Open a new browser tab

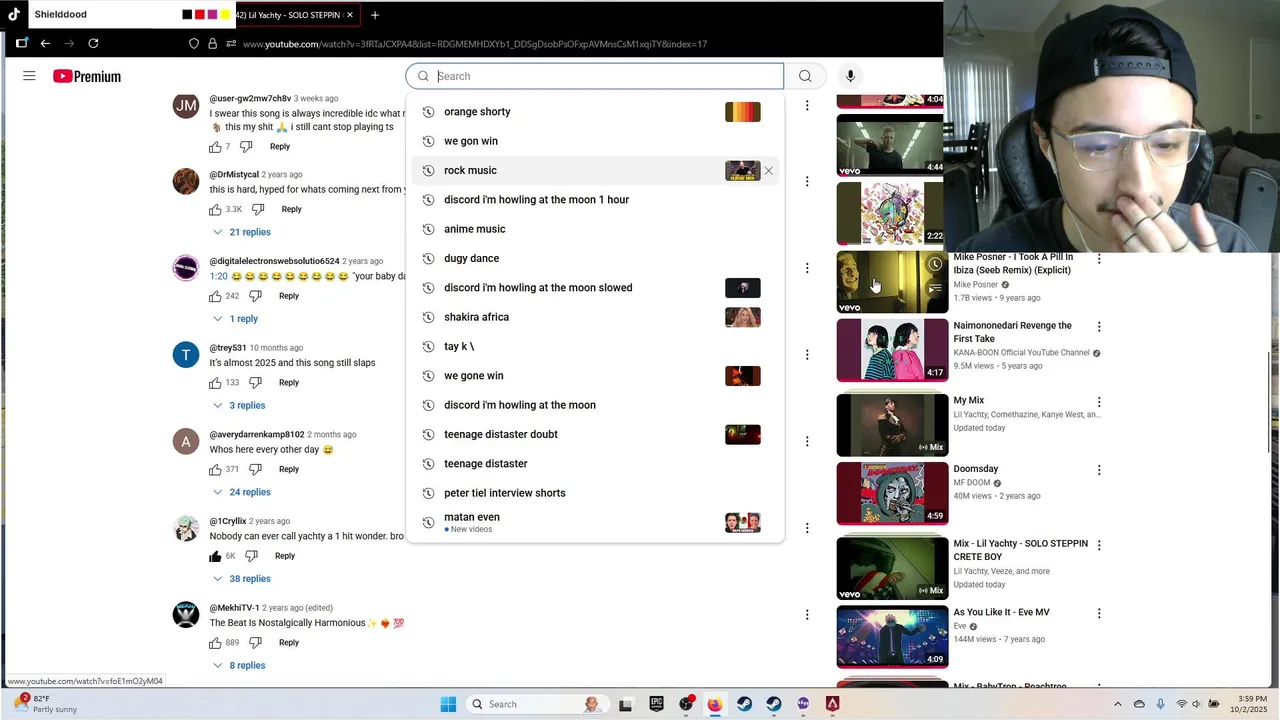[375, 15]
